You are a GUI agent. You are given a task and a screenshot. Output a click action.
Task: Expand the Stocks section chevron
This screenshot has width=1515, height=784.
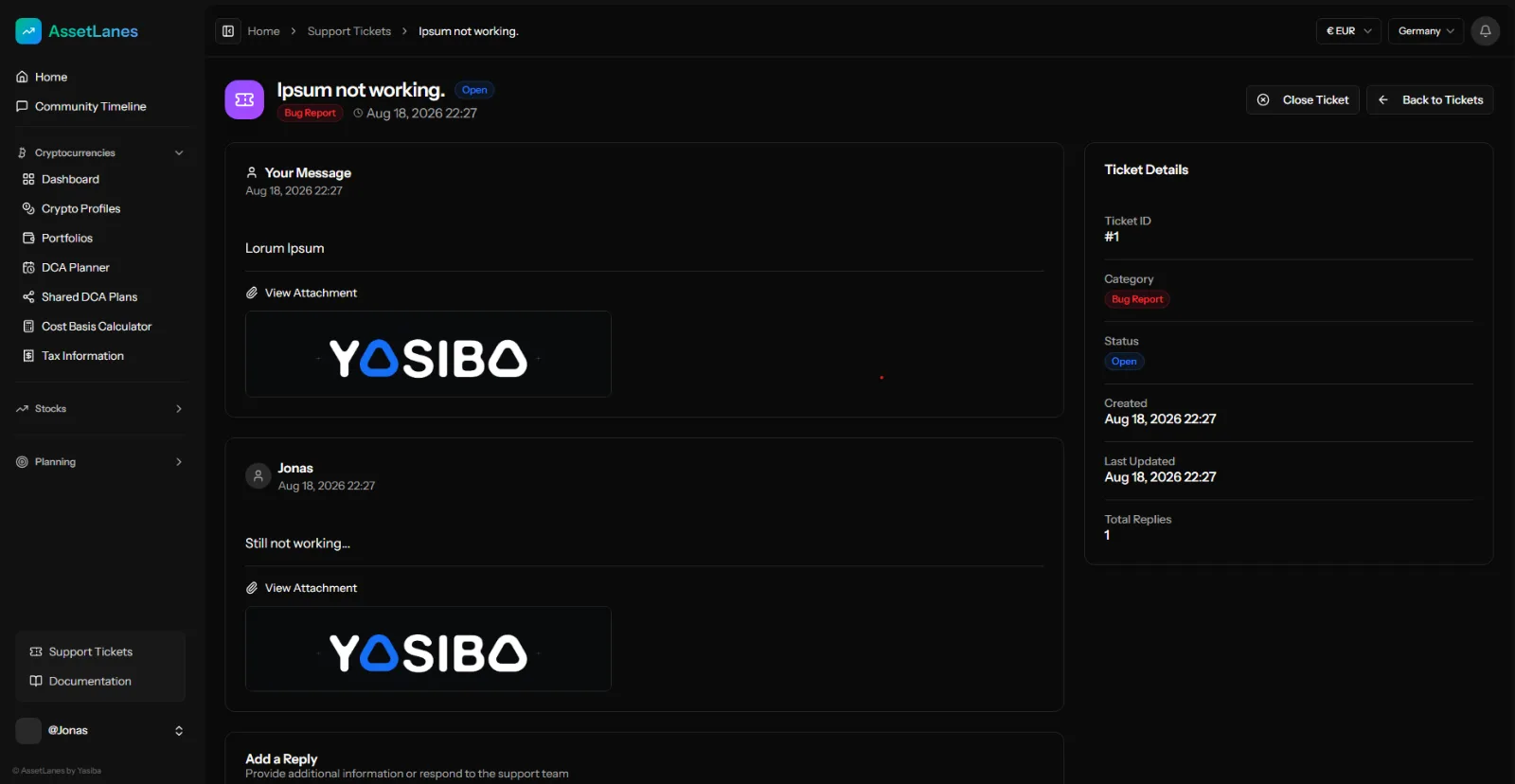point(179,409)
